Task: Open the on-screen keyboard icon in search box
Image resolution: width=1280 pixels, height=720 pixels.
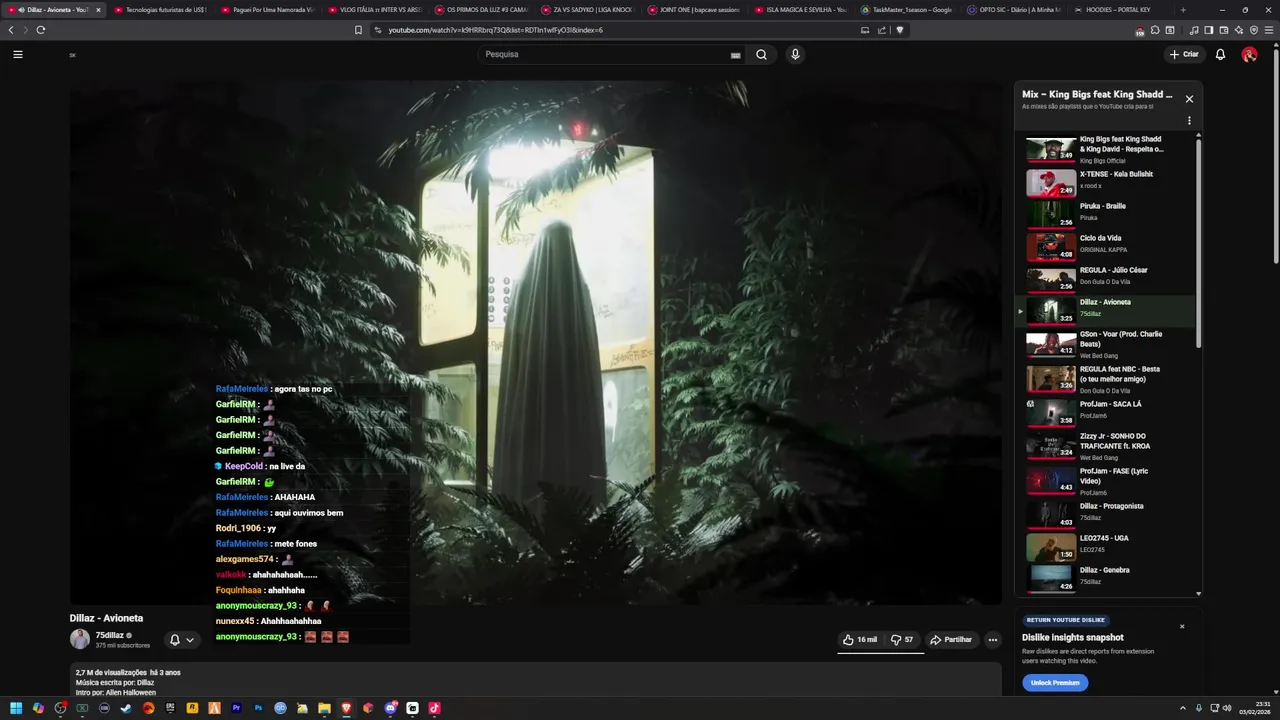Action: 735,55
